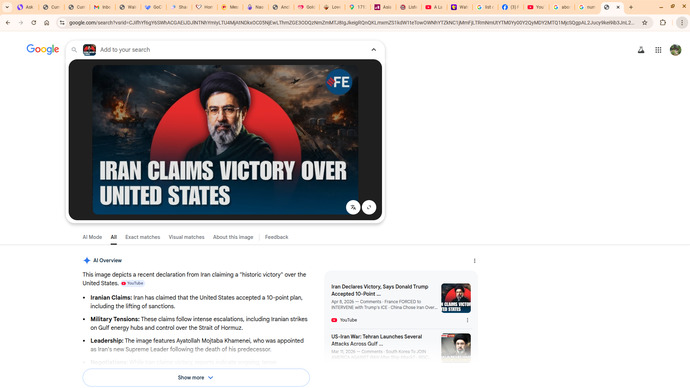690x388 pixels.
Task: Select the All results tab
Action: pos(114,237)
